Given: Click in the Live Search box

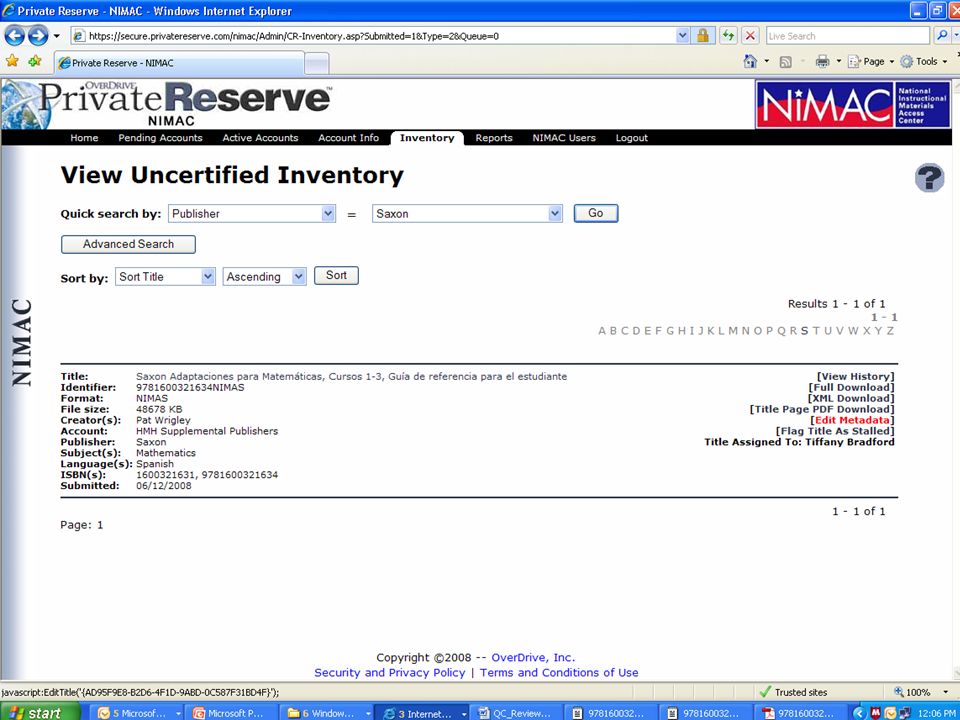Looking at the screenshot, I should [850, 36].
